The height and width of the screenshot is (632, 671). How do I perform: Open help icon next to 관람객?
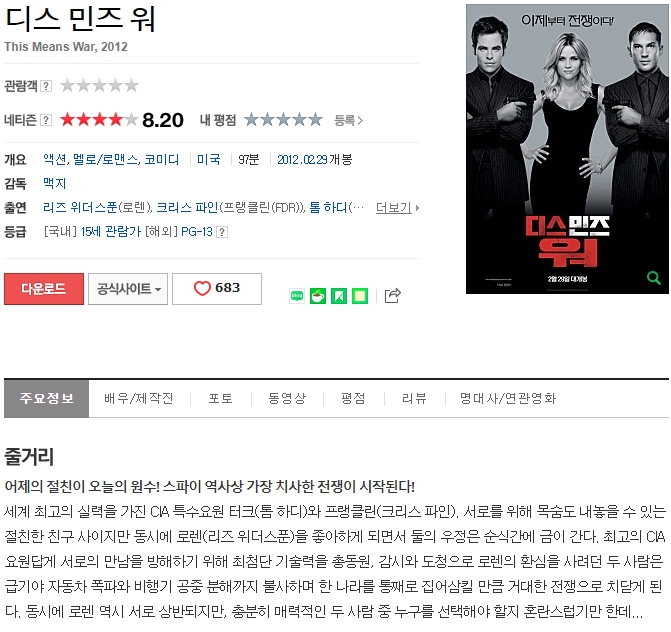46,86
